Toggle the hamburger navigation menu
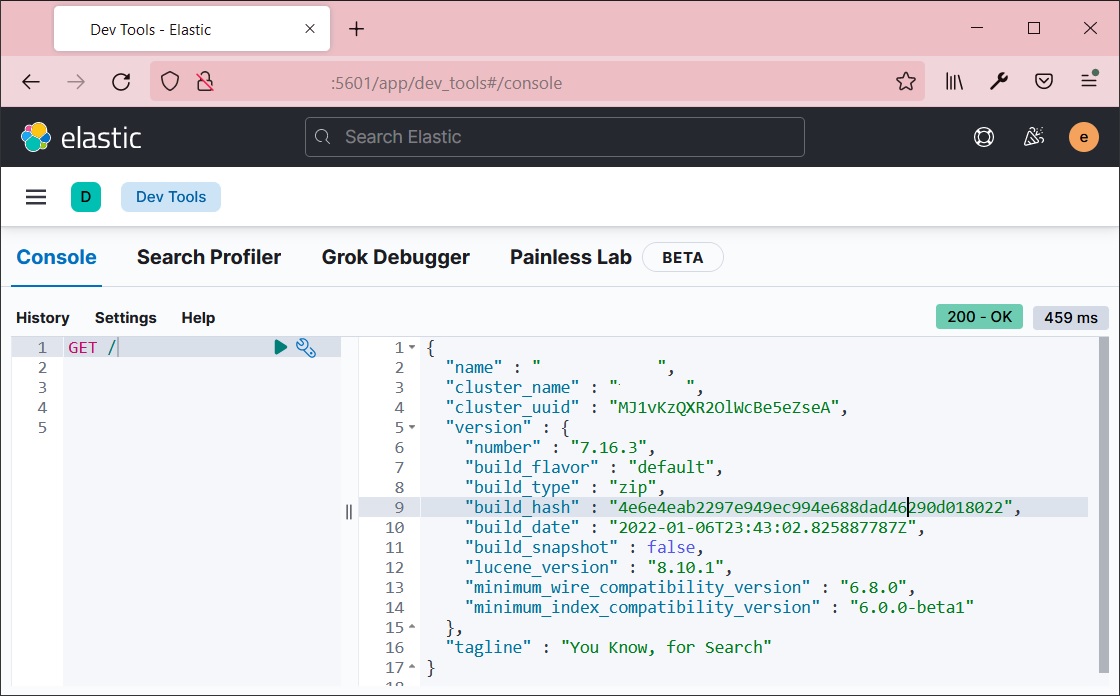This screenshot has width=1120, height=696. [x=36, y=197]
